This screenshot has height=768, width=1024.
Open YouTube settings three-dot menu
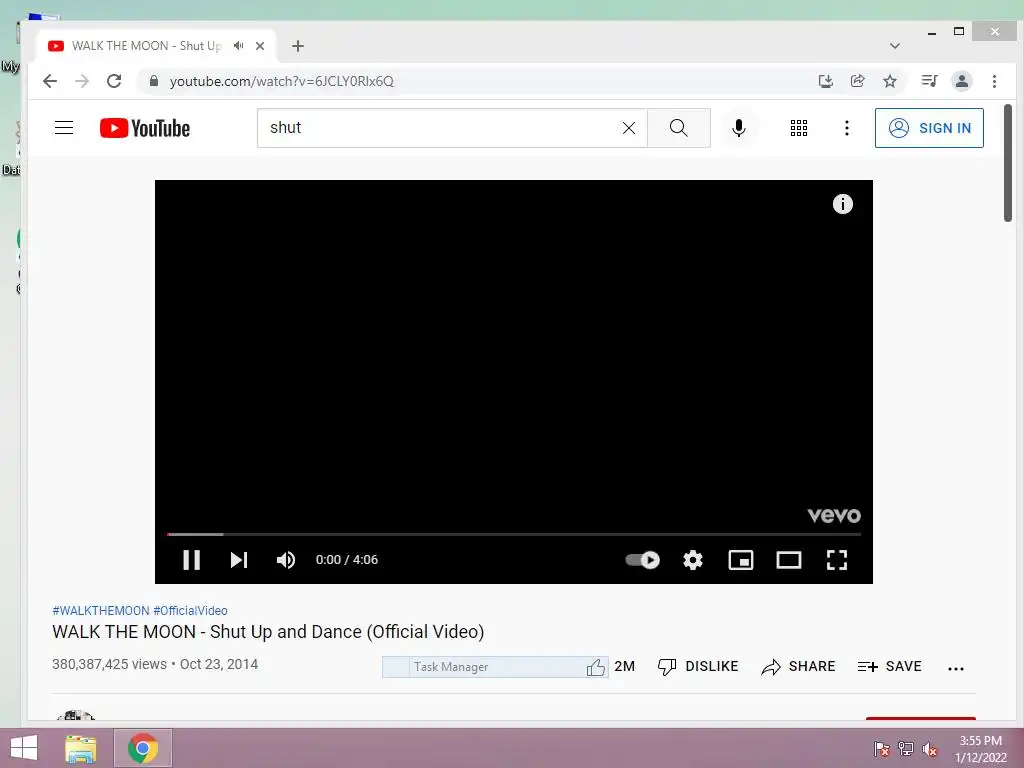click(847, 128)
